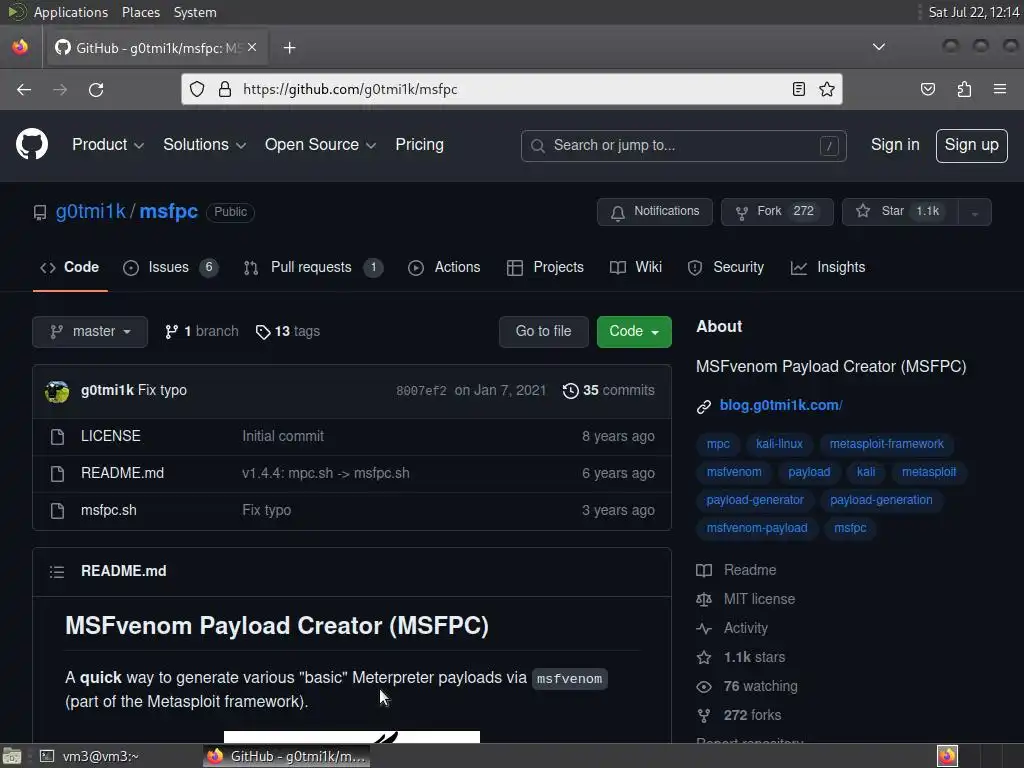Screen dimensions: 1024x768
Task: Click the g0tmi1k avatar image
Action: (57, 391)
